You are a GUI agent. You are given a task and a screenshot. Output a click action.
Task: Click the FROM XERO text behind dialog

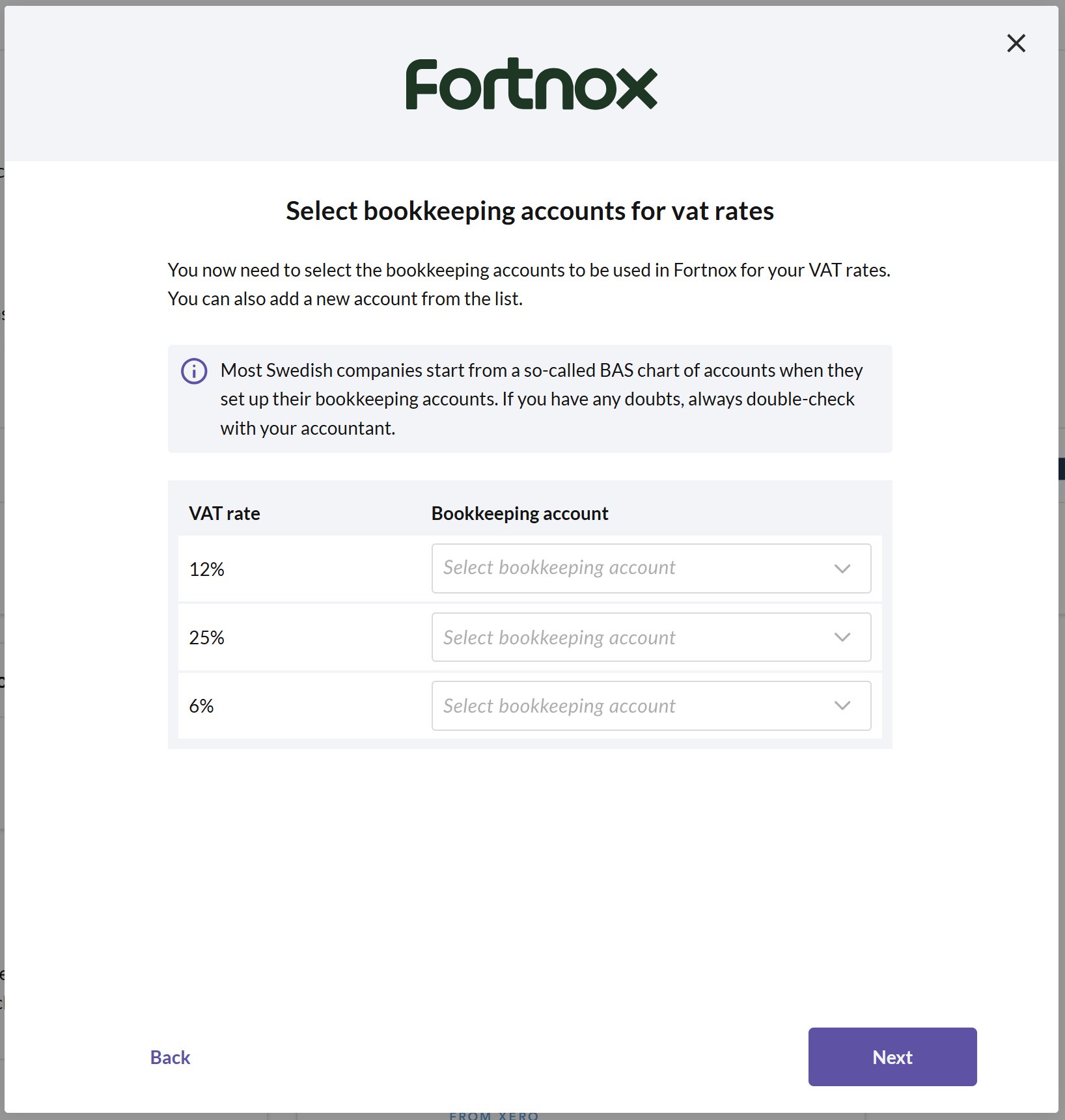[494, 1115]
